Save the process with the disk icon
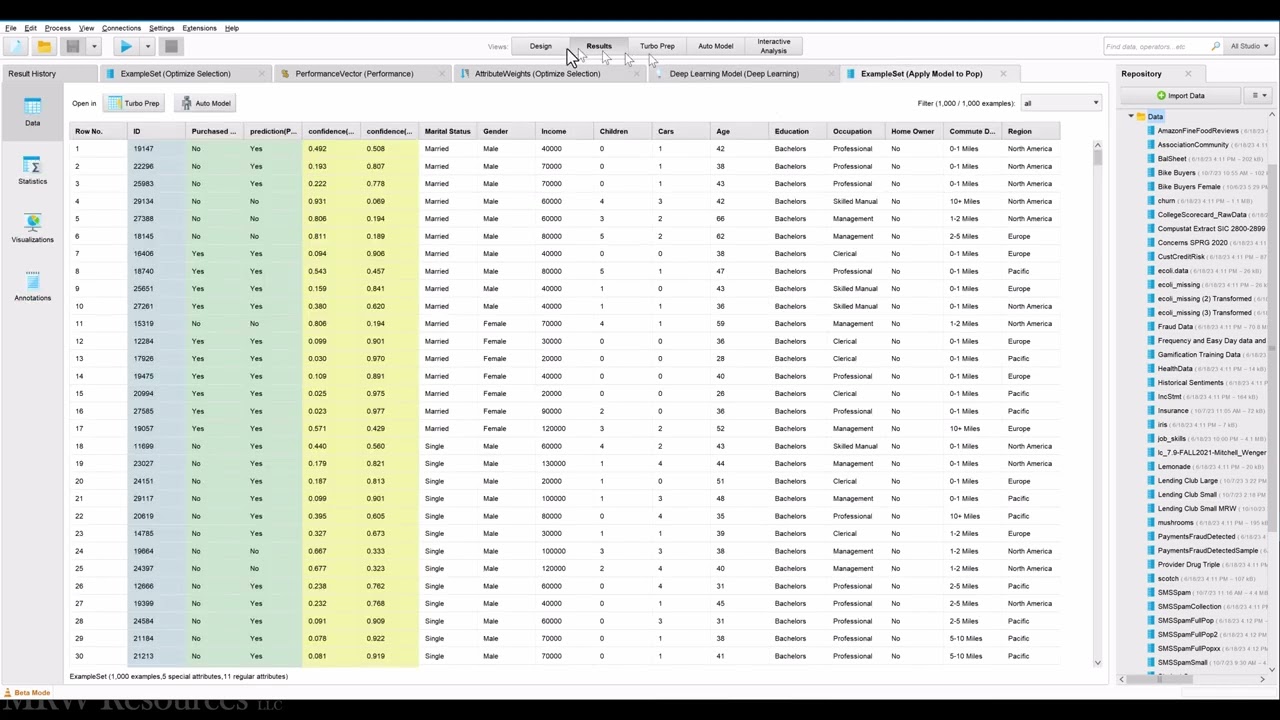 click(72, 46)
